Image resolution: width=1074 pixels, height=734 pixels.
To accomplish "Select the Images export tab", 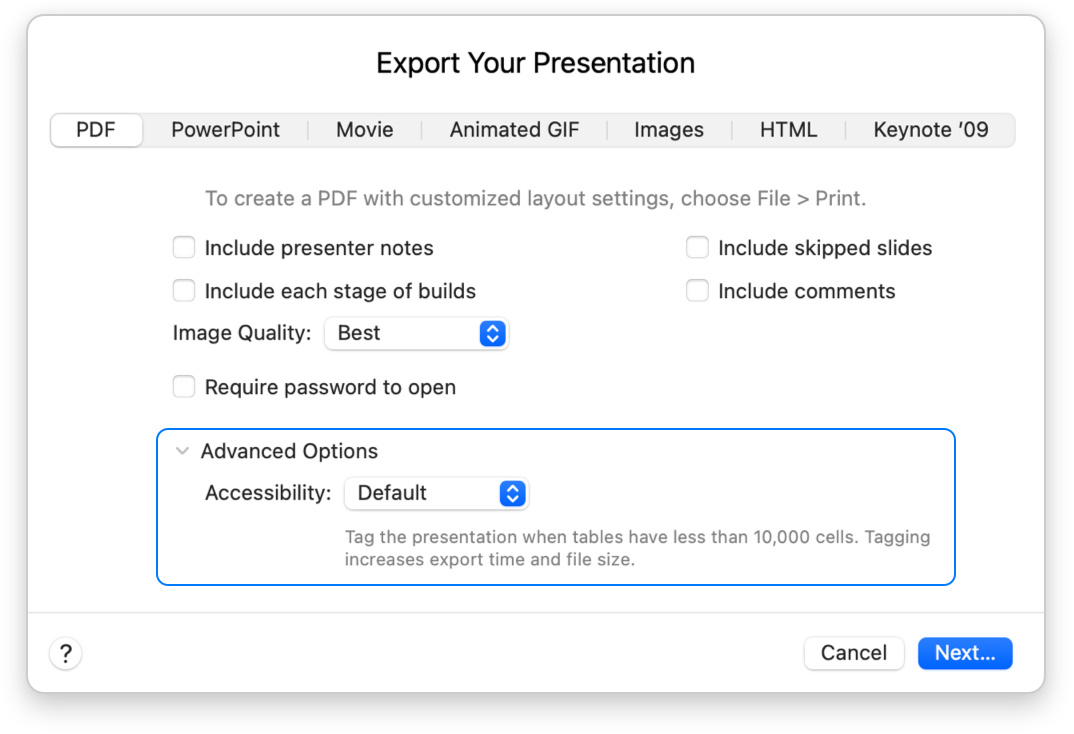I will point(668,130).
